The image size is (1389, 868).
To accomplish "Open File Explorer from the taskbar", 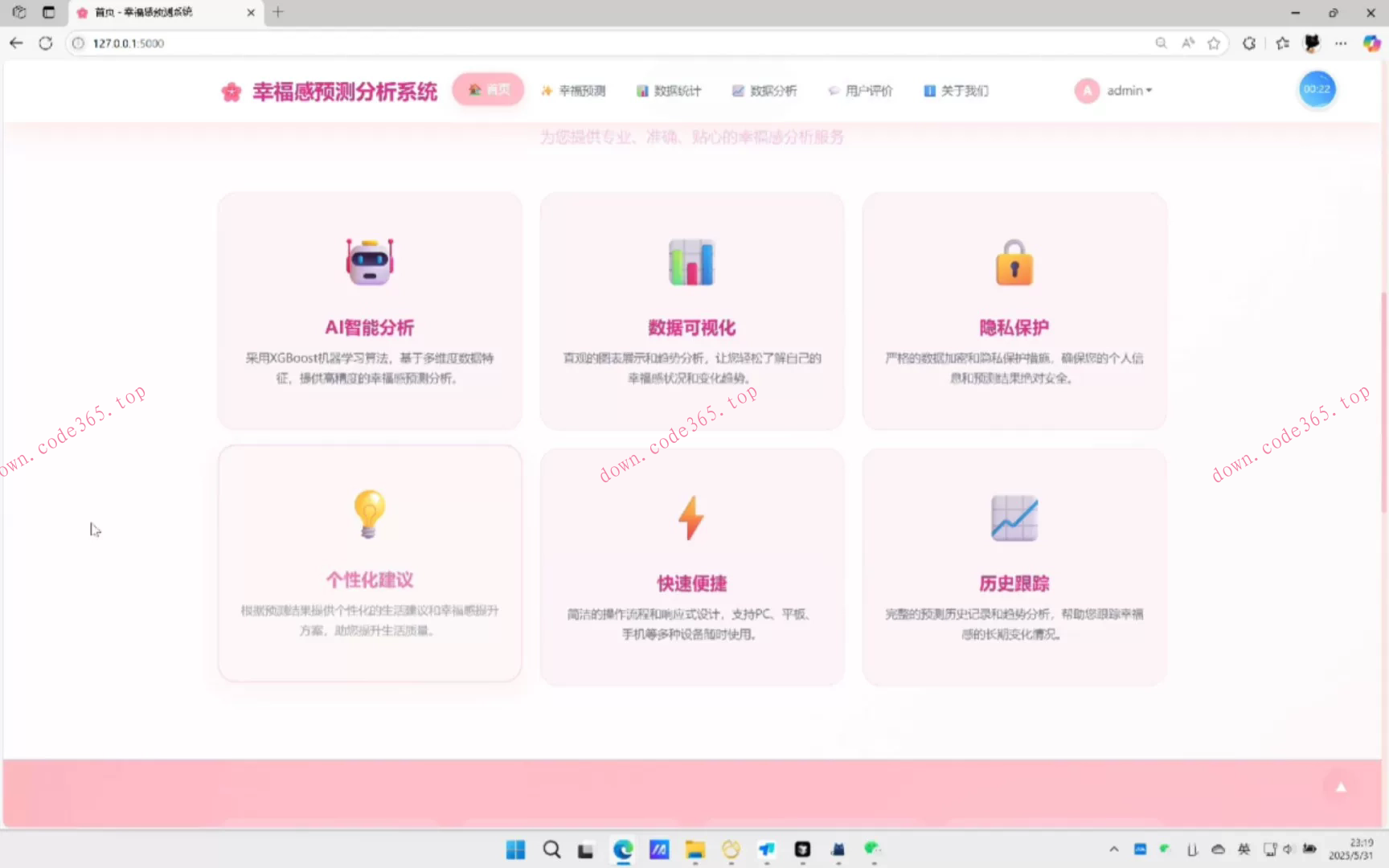I will pos(694,850).
